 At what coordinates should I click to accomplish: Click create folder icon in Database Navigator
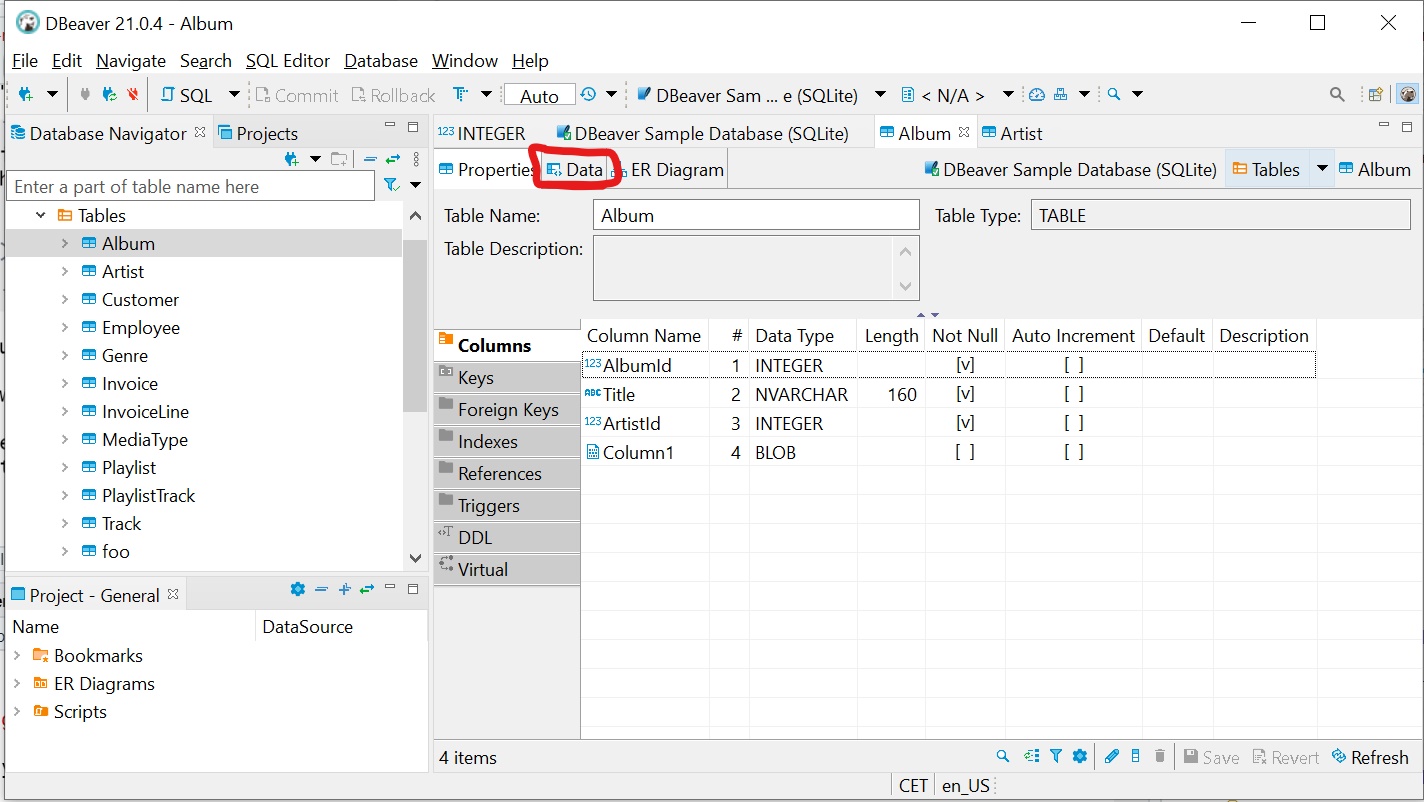[x=339, y=159]
